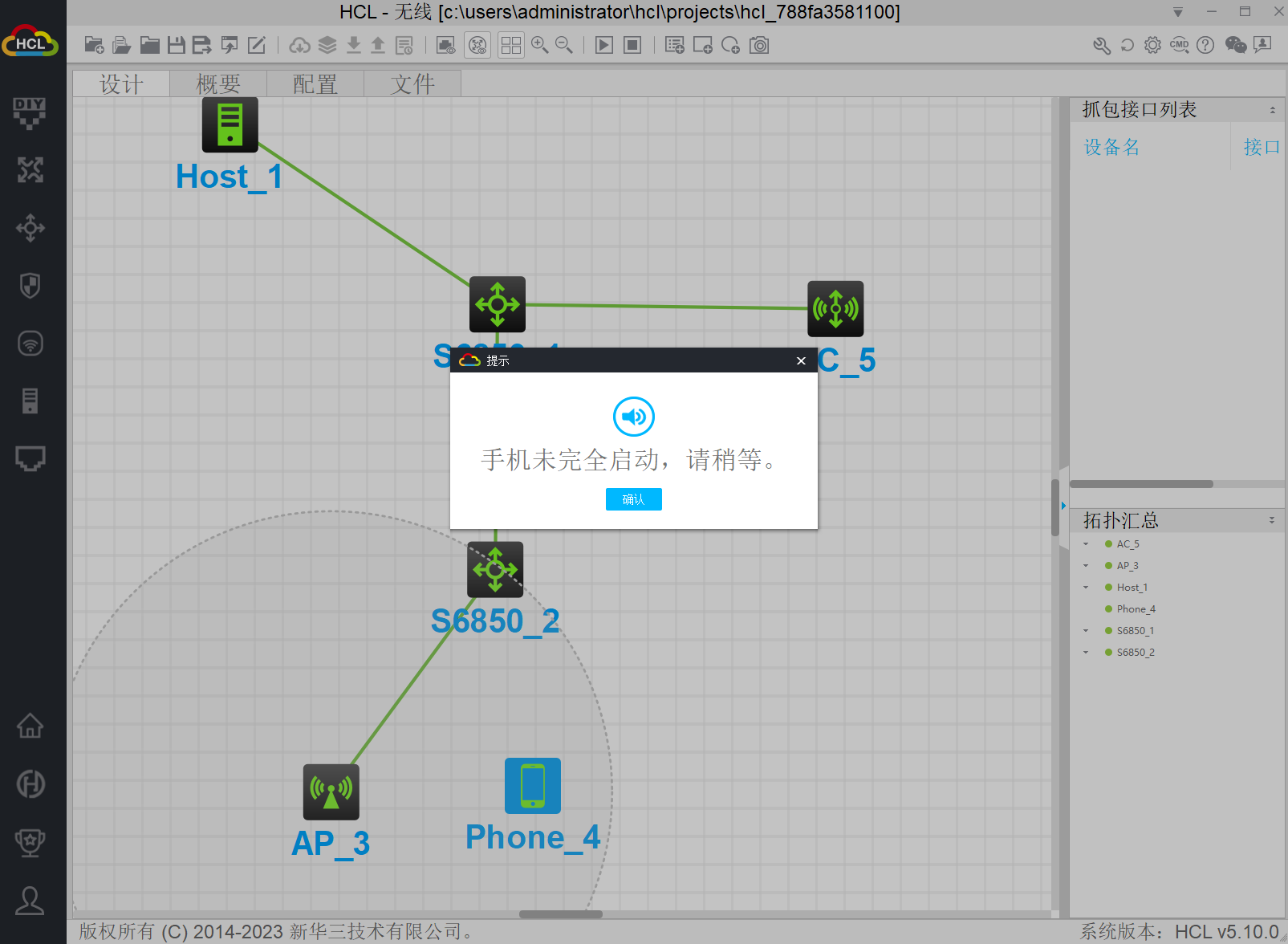Open the CMD command lookup icon
This screenshot has width=1288, height=944.
[x=1179, y=45]
